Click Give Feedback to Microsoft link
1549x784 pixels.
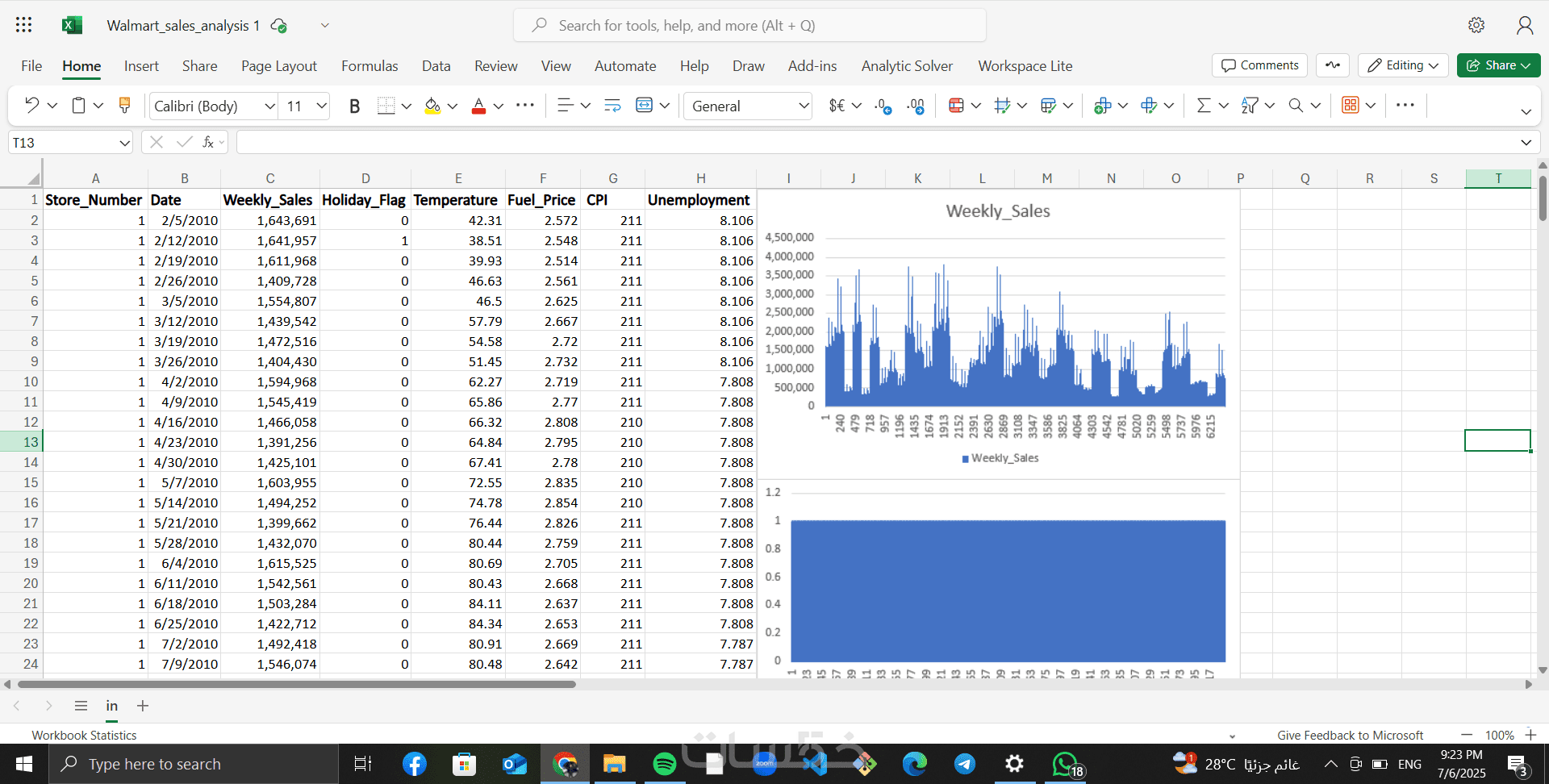(1350, 735)
